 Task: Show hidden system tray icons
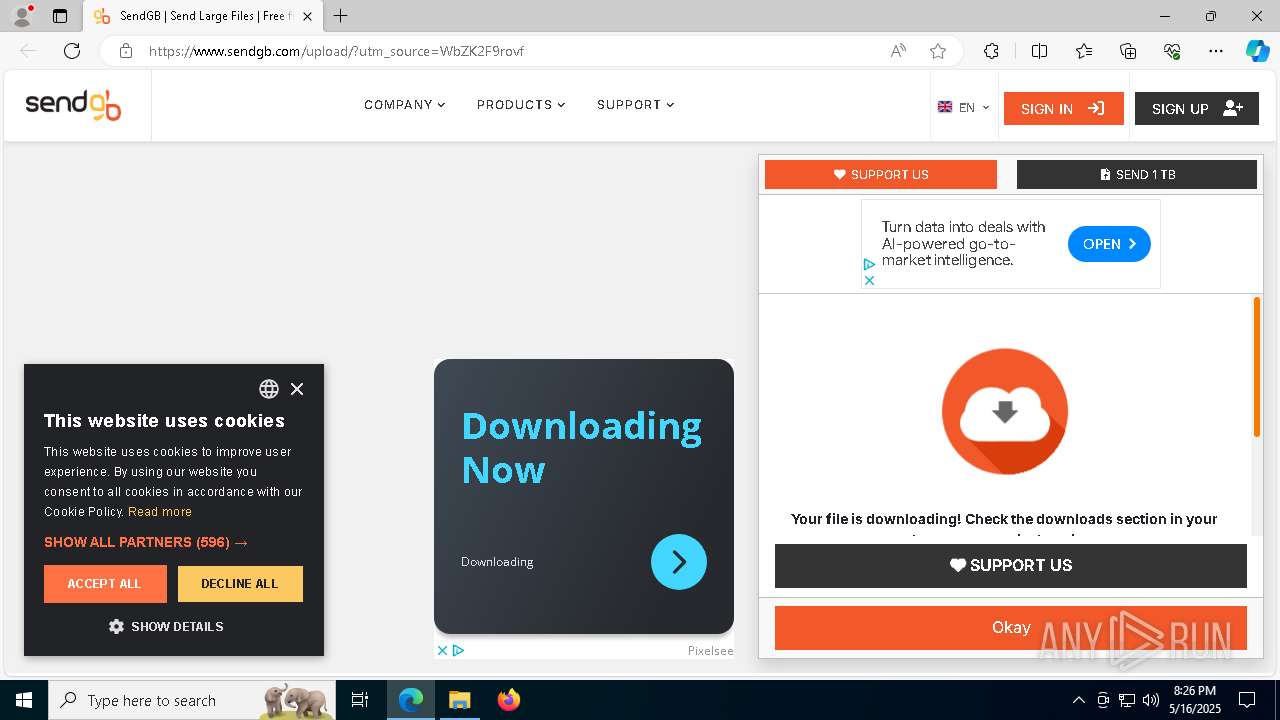click(1078, 700)
